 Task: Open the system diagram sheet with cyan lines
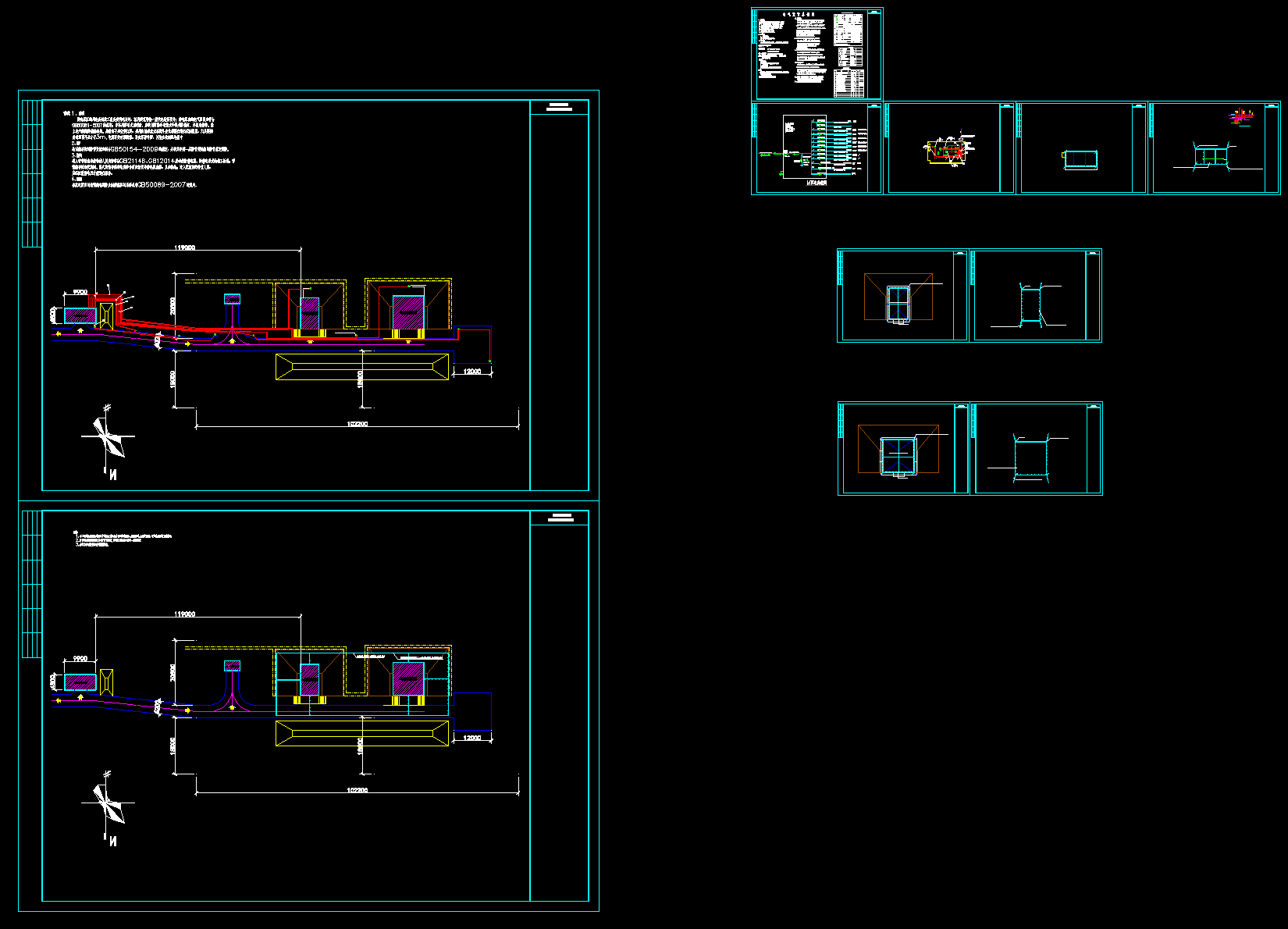coord(817,148)
